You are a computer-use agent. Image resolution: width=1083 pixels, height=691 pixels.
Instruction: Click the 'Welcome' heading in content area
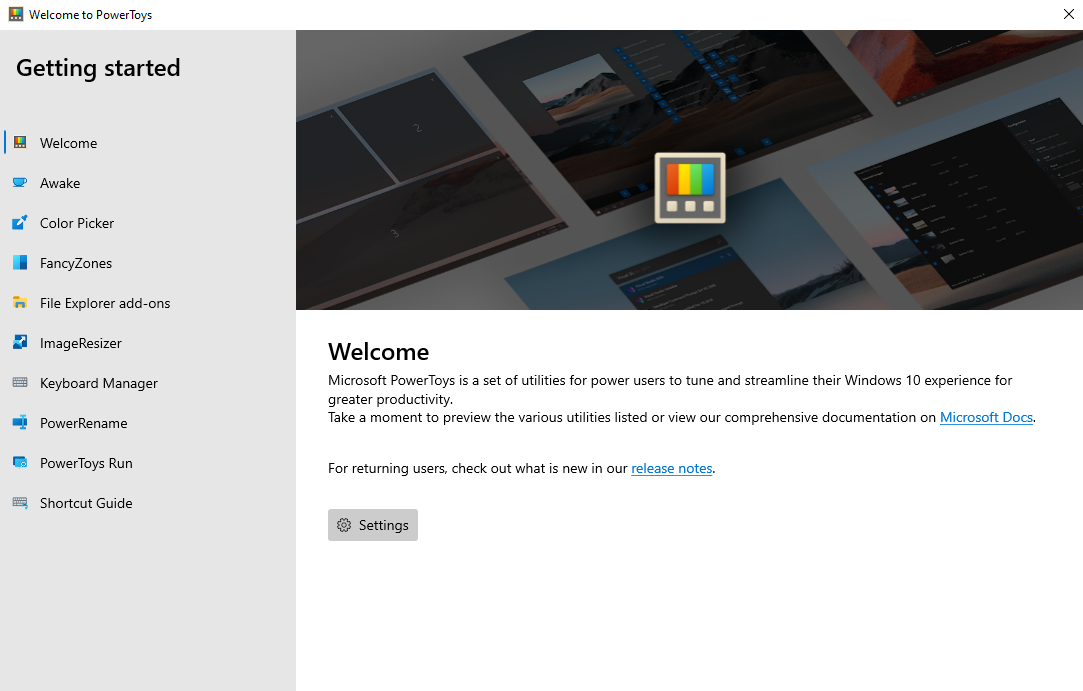click(x=378, y=352)
